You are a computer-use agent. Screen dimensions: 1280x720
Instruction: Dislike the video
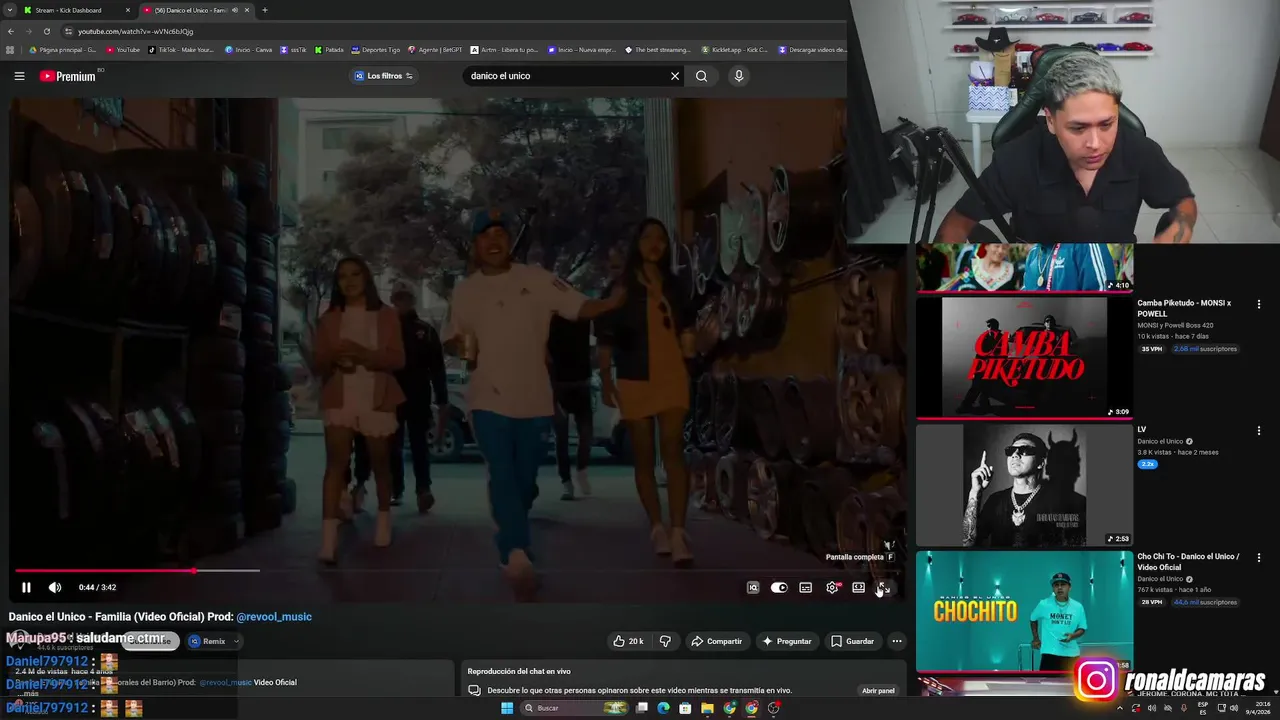(x=665, y=641)
